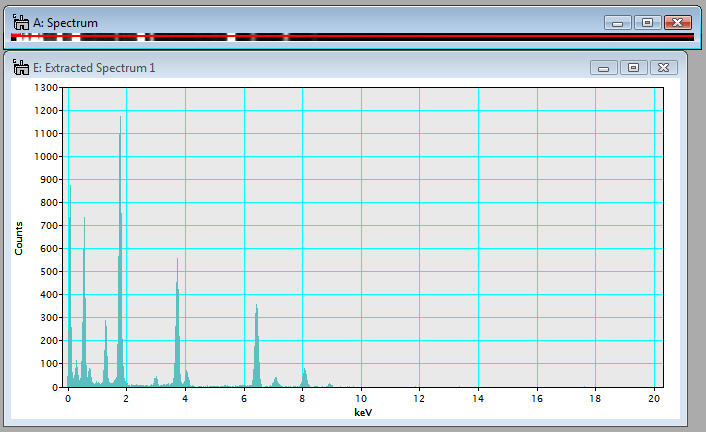The height and width of the screenshot is (432, 706).
Task: Click the 6 tick on keV axis
Action: 244,398
